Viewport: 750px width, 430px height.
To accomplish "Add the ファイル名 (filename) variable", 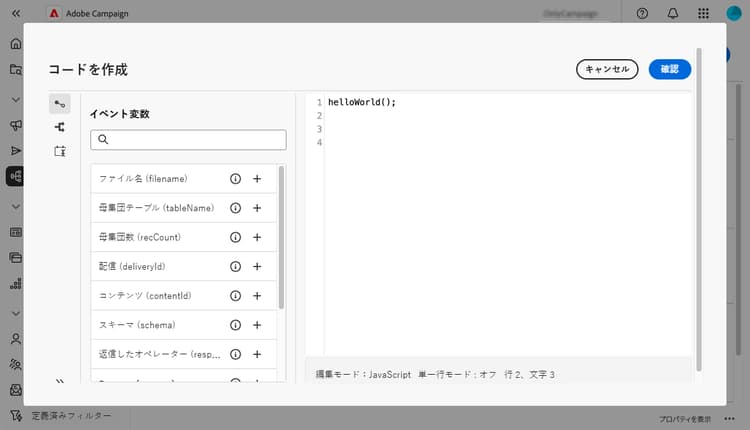I will pos(257,179).
